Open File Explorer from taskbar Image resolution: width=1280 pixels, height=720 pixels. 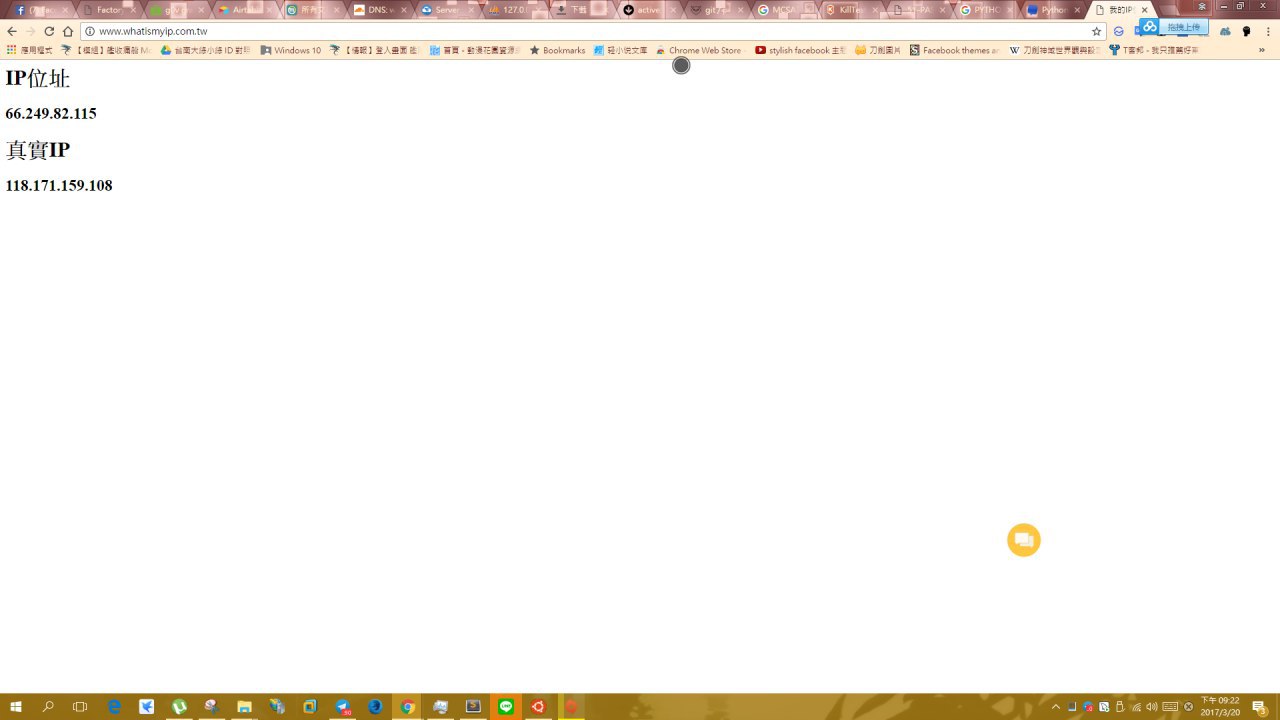[x=244, y=707]
